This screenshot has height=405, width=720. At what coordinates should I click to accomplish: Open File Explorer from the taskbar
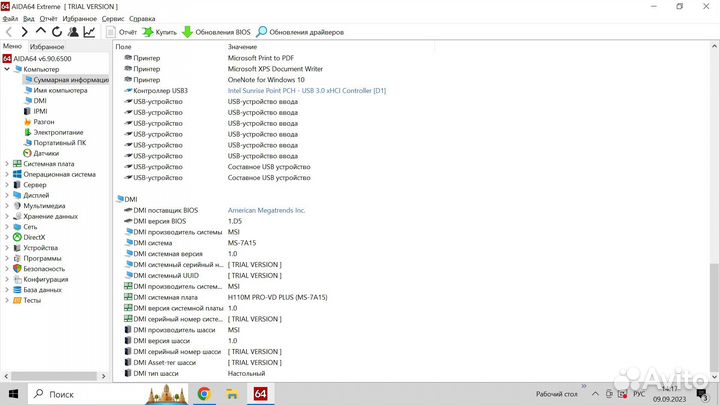[232, 394]
